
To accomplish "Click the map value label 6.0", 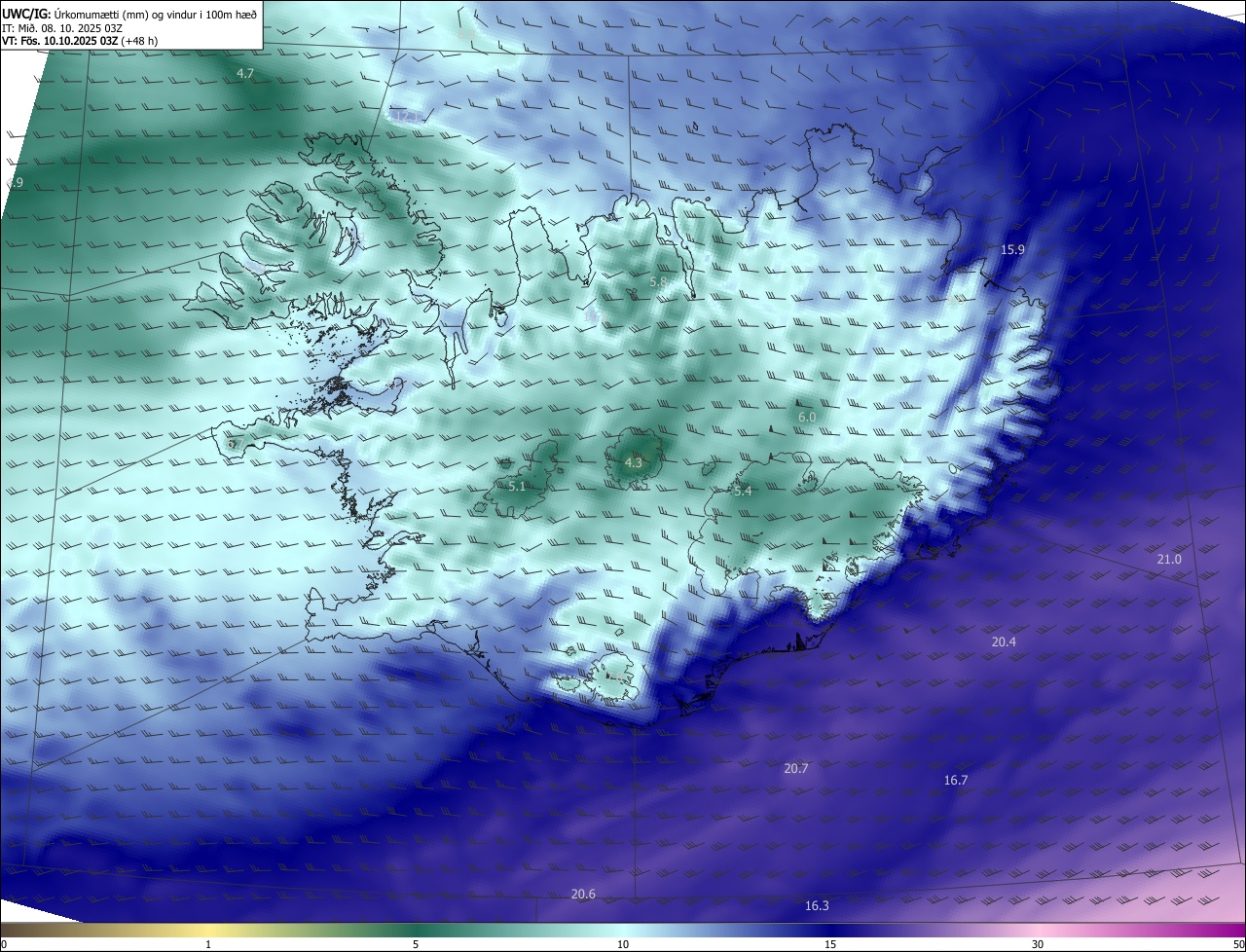I will point(807,417).
